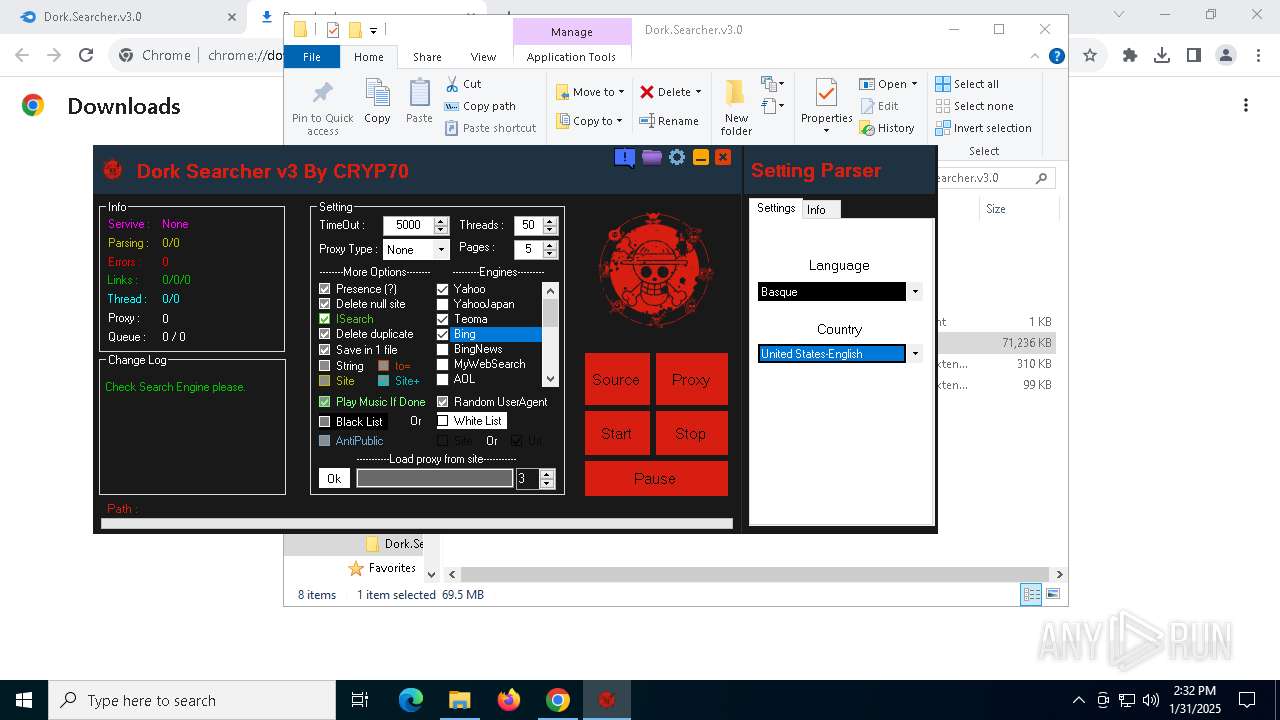
Task: Switch to the View ribbon tab
Action: tap(483, 57)
